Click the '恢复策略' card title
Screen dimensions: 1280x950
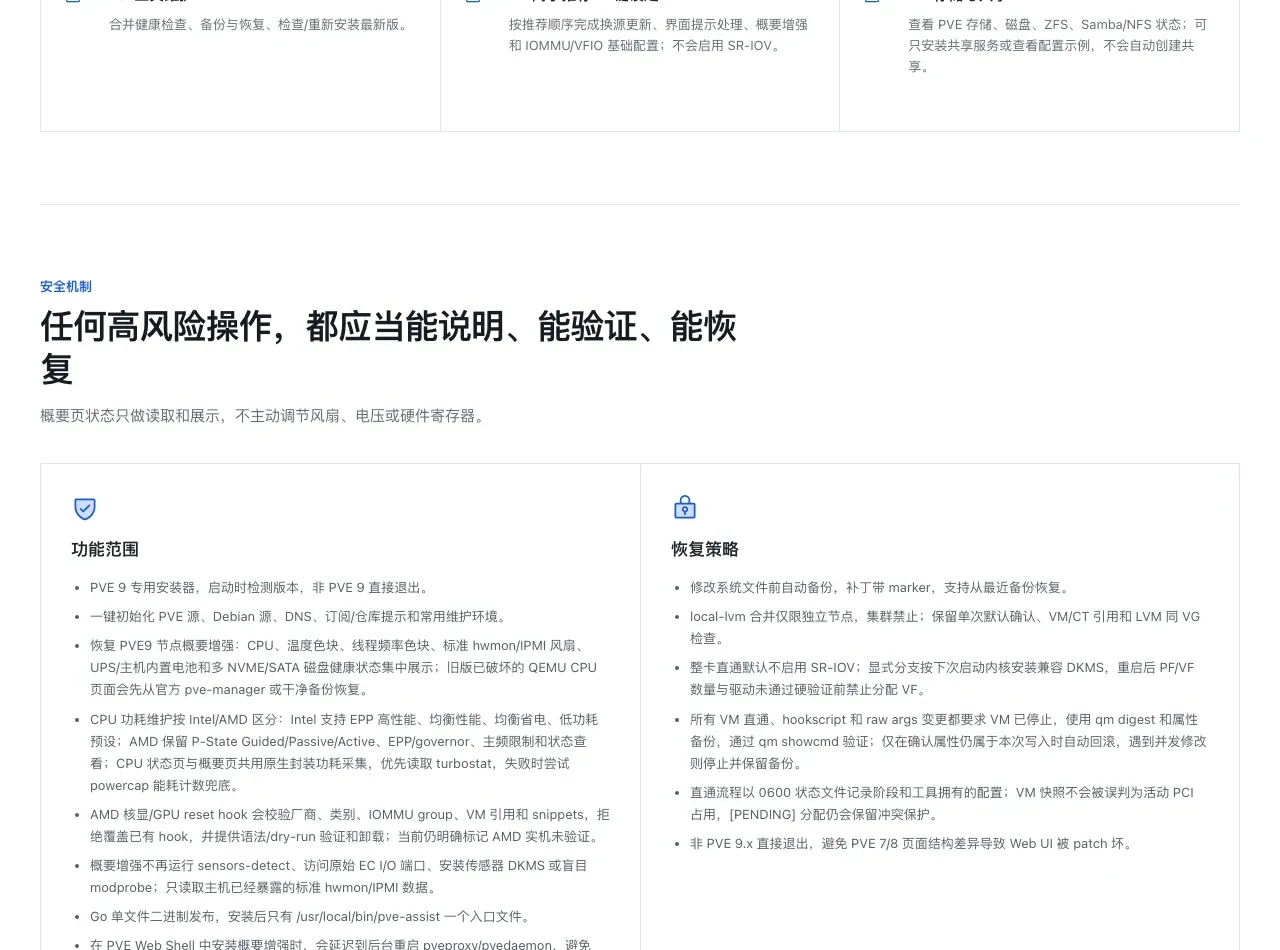(x=705, y=549)
